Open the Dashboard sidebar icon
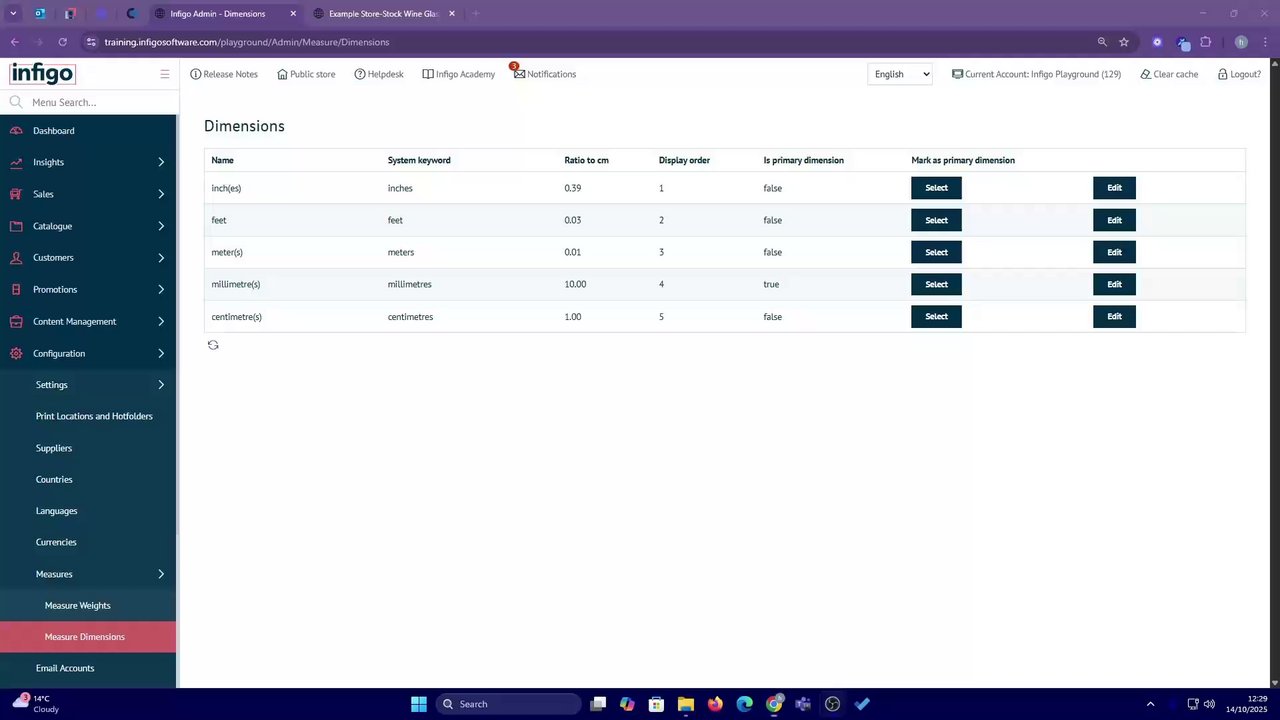This screenshot has width=1280, height=720. coord(16,131)
